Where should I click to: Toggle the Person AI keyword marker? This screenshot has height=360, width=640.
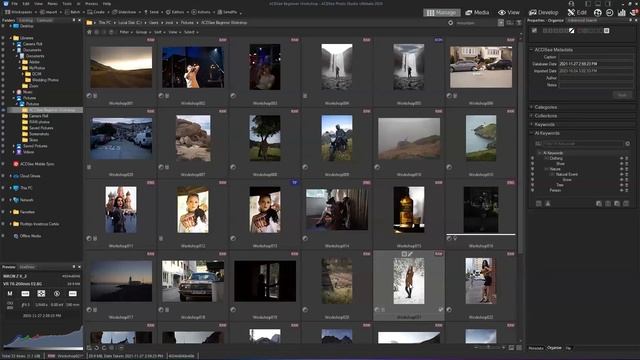[x=532, y=190]
